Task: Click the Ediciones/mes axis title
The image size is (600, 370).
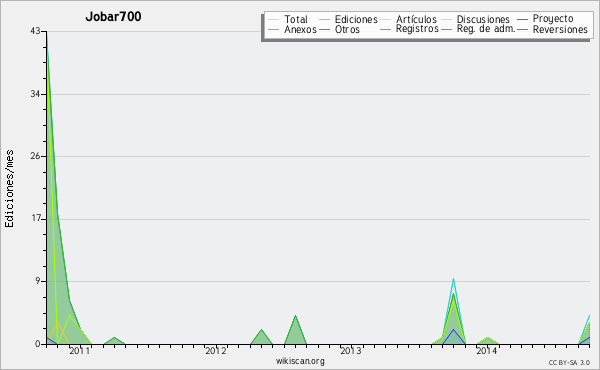Action: [x=9, y=189]
